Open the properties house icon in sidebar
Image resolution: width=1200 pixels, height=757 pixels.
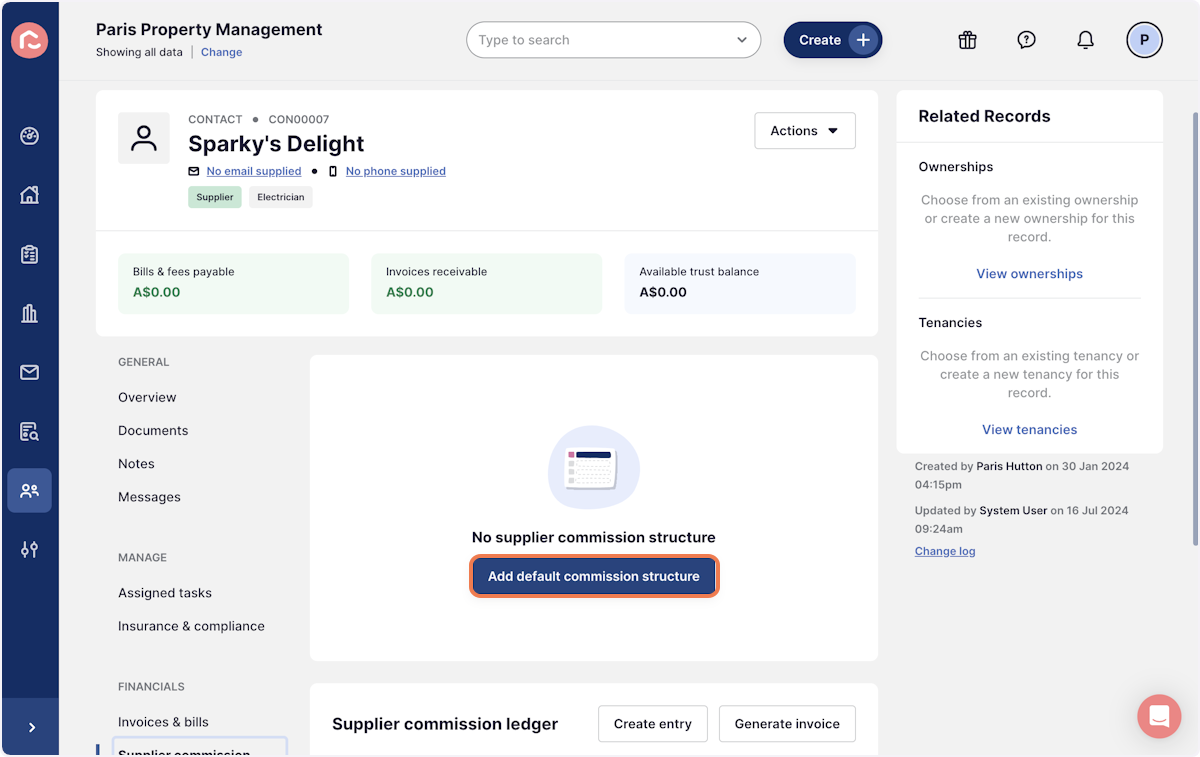click(x=29, y=195)
